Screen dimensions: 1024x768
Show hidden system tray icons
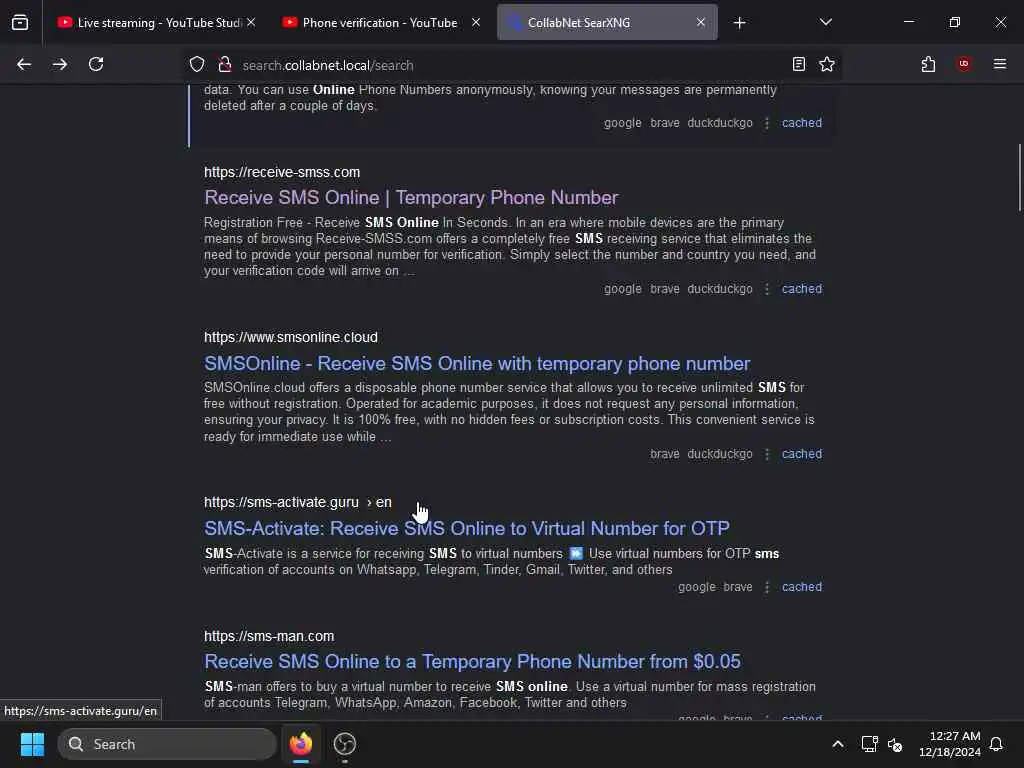(837, 744)
